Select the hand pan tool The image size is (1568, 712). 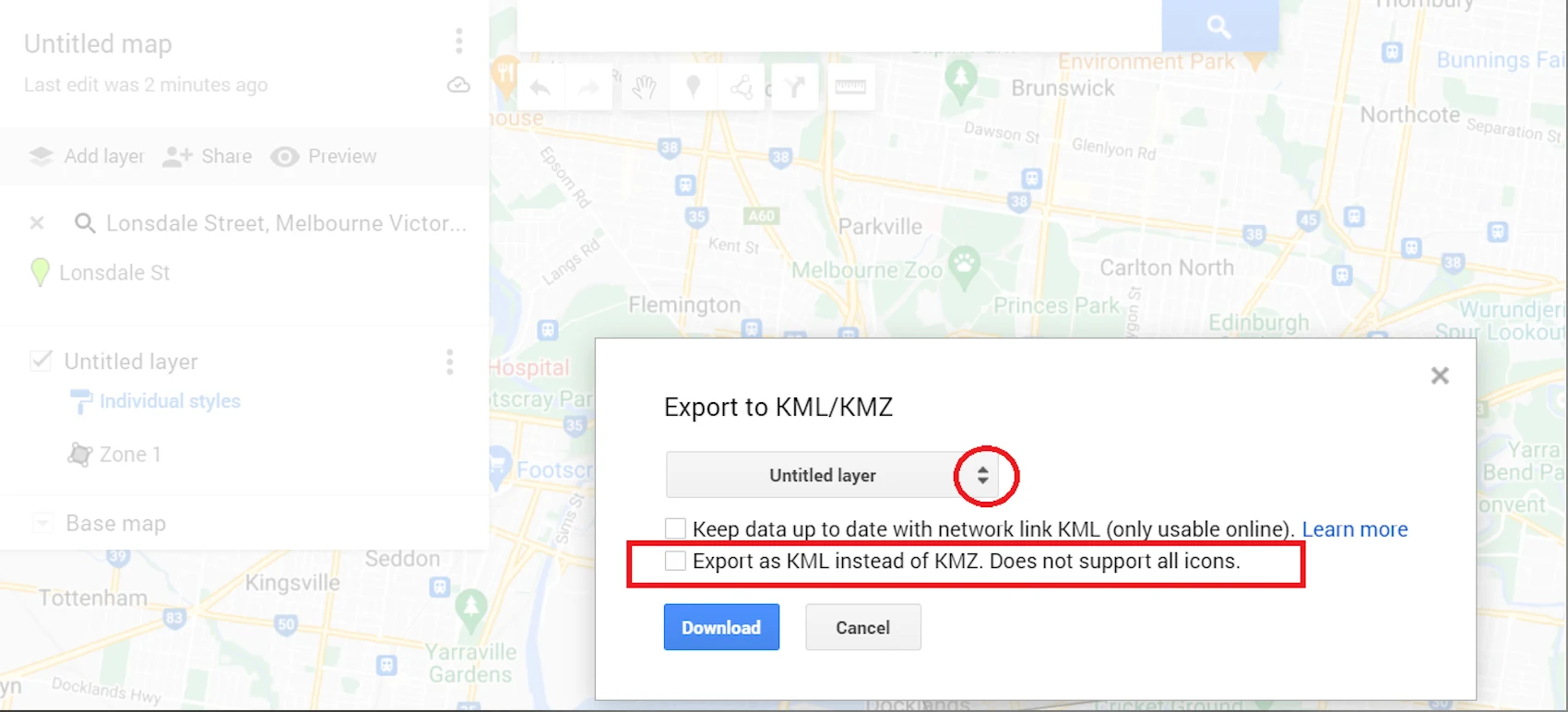[x=644, y=88]
